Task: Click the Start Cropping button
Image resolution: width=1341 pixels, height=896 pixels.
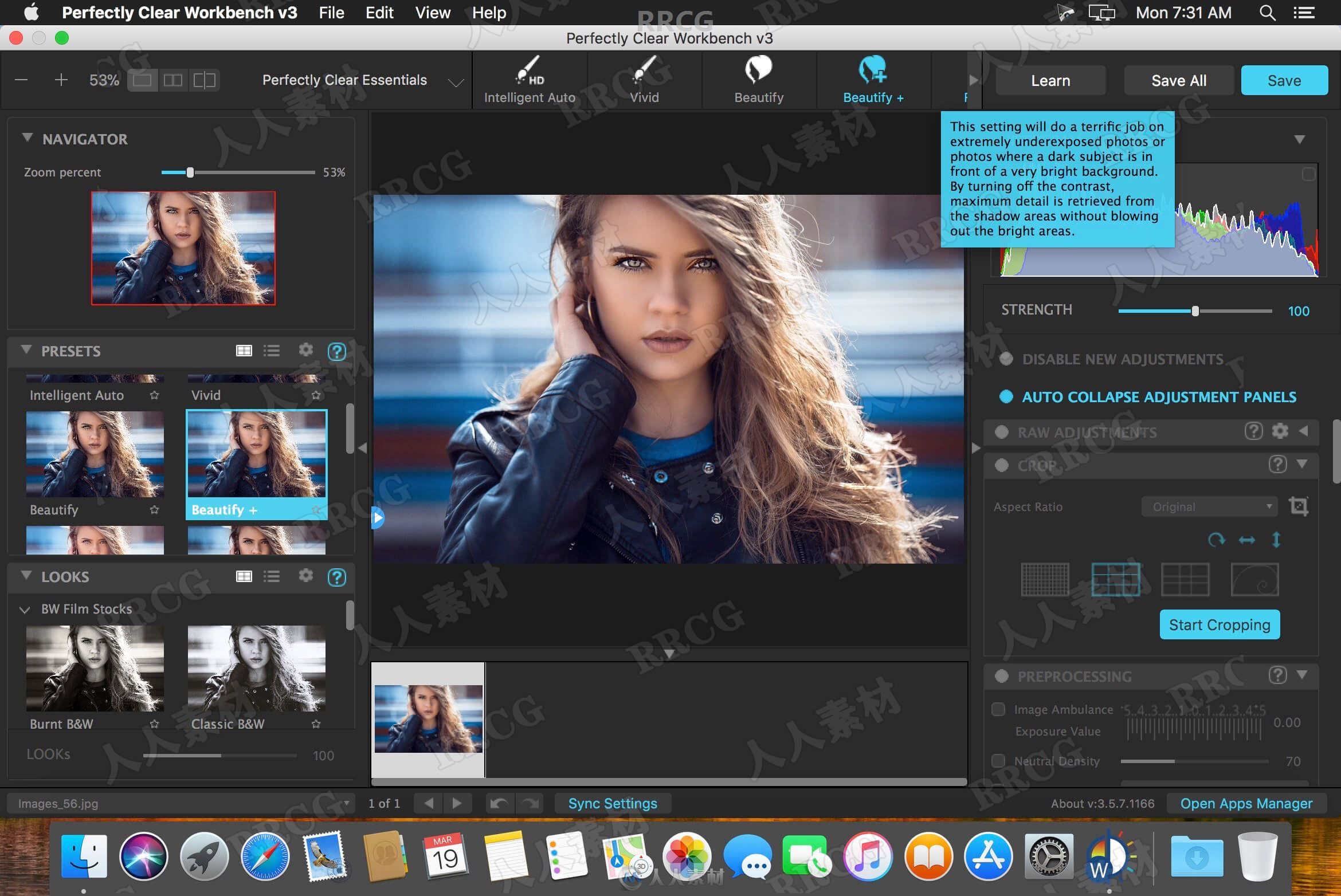Action: (1220, 624)
